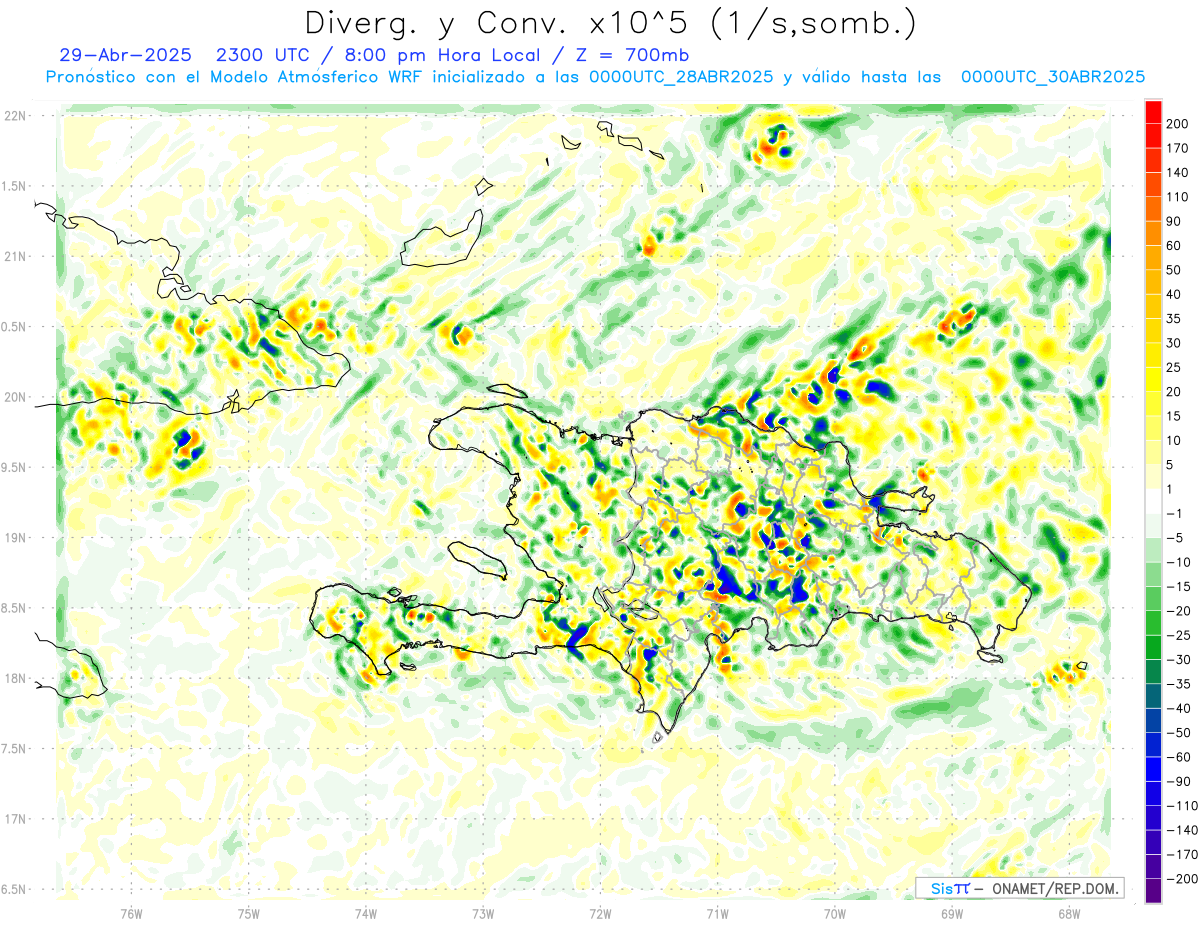Click the 0.5N latitude label

click(15, 327)
